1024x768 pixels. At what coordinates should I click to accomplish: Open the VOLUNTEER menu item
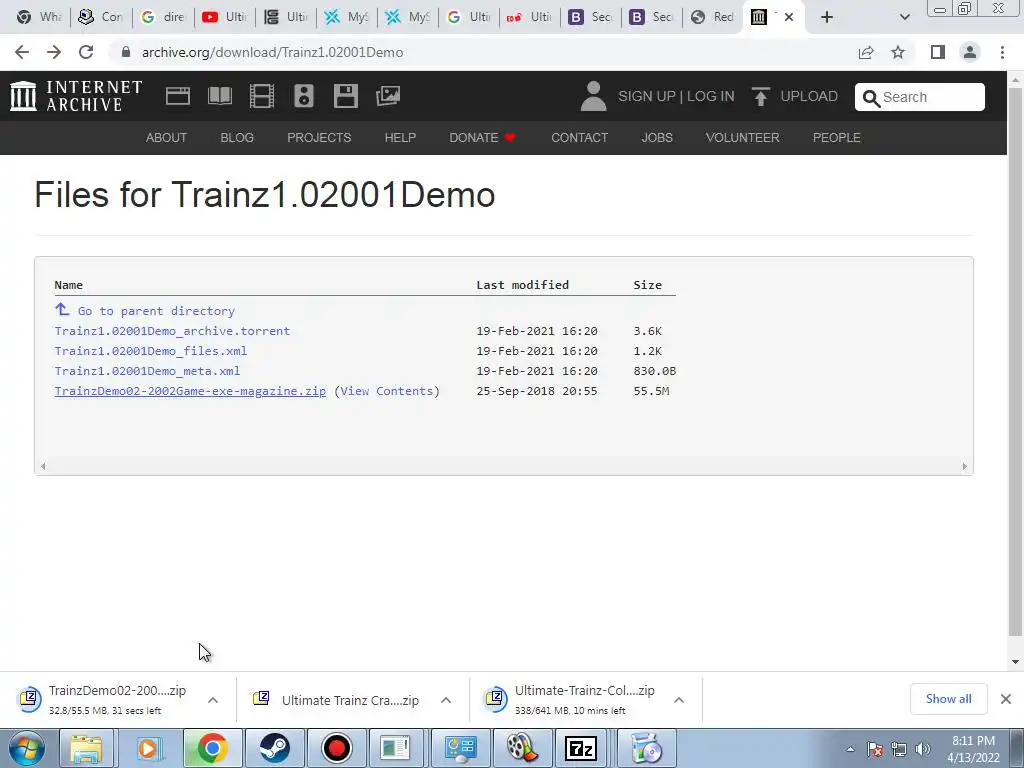pyautogui.click(x=743, y=138)
